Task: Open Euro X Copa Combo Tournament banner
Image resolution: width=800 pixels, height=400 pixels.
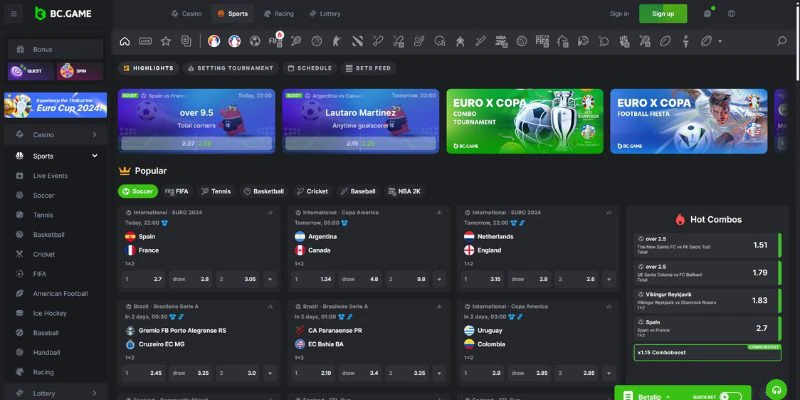Action: coord(524,121)
